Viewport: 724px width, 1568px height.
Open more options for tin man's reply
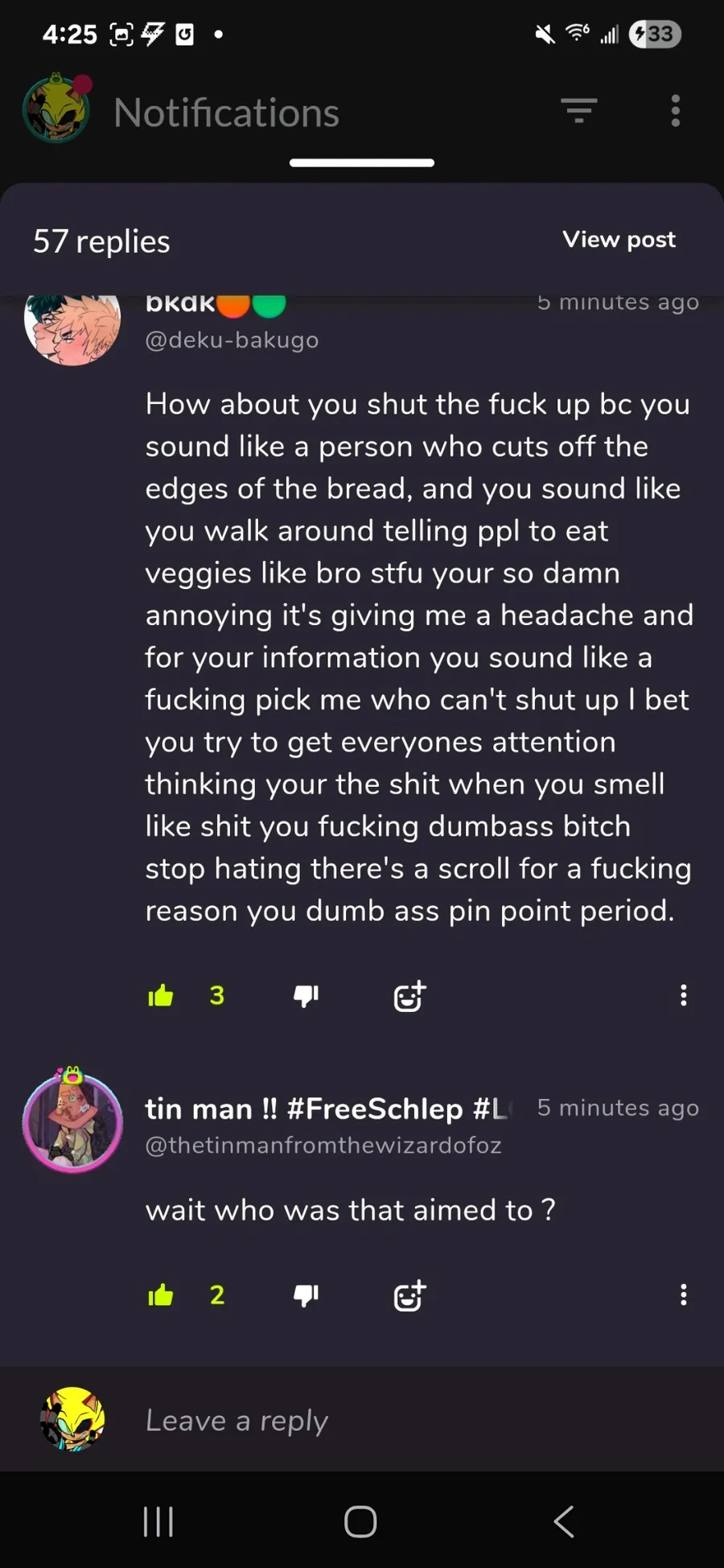(683, 1294)
